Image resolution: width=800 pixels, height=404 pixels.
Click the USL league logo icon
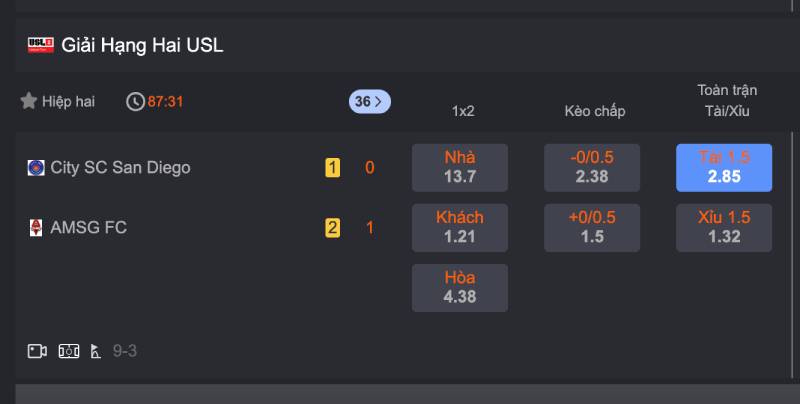pos(40,45)
